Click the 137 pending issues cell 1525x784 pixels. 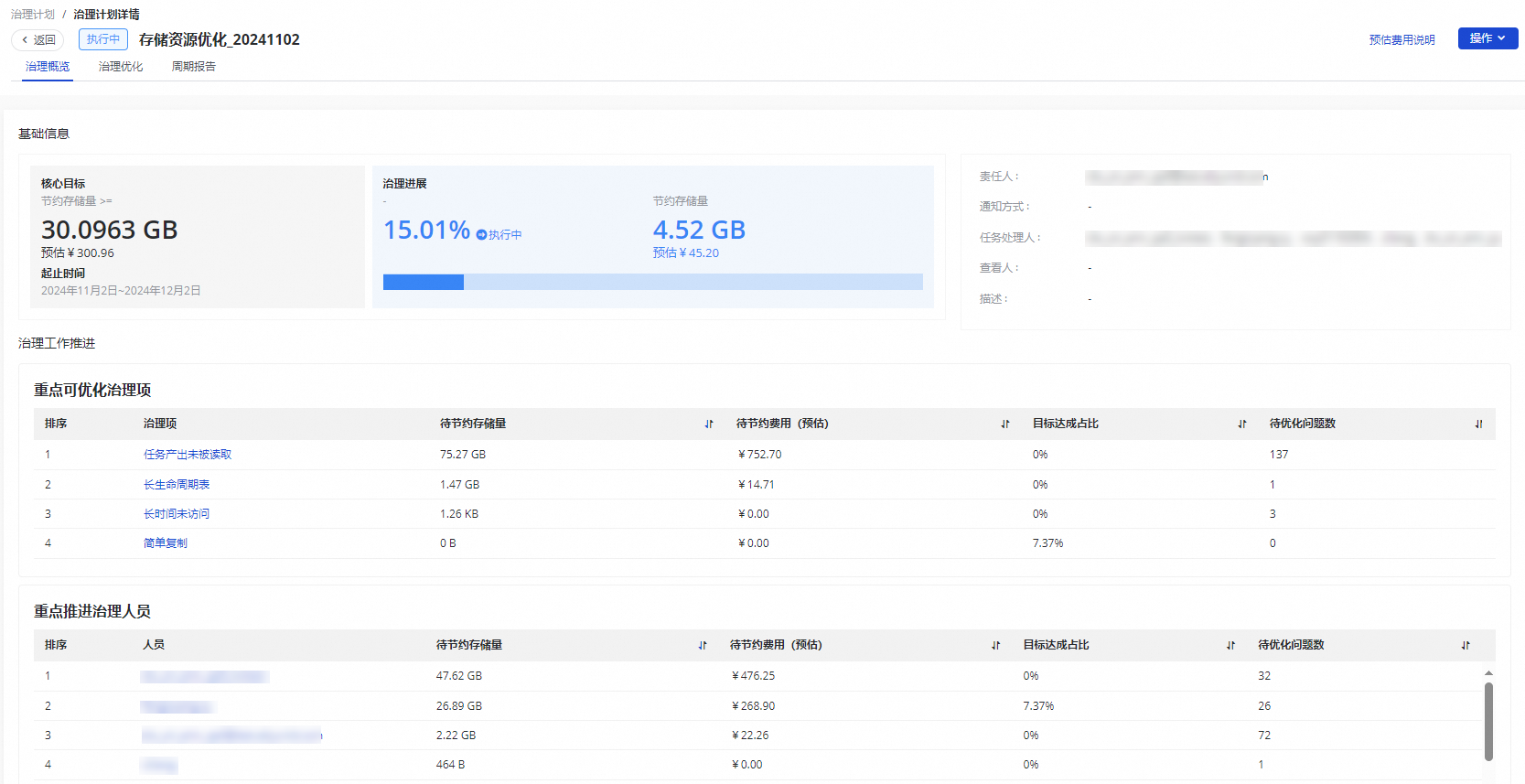coord(1279,455)
